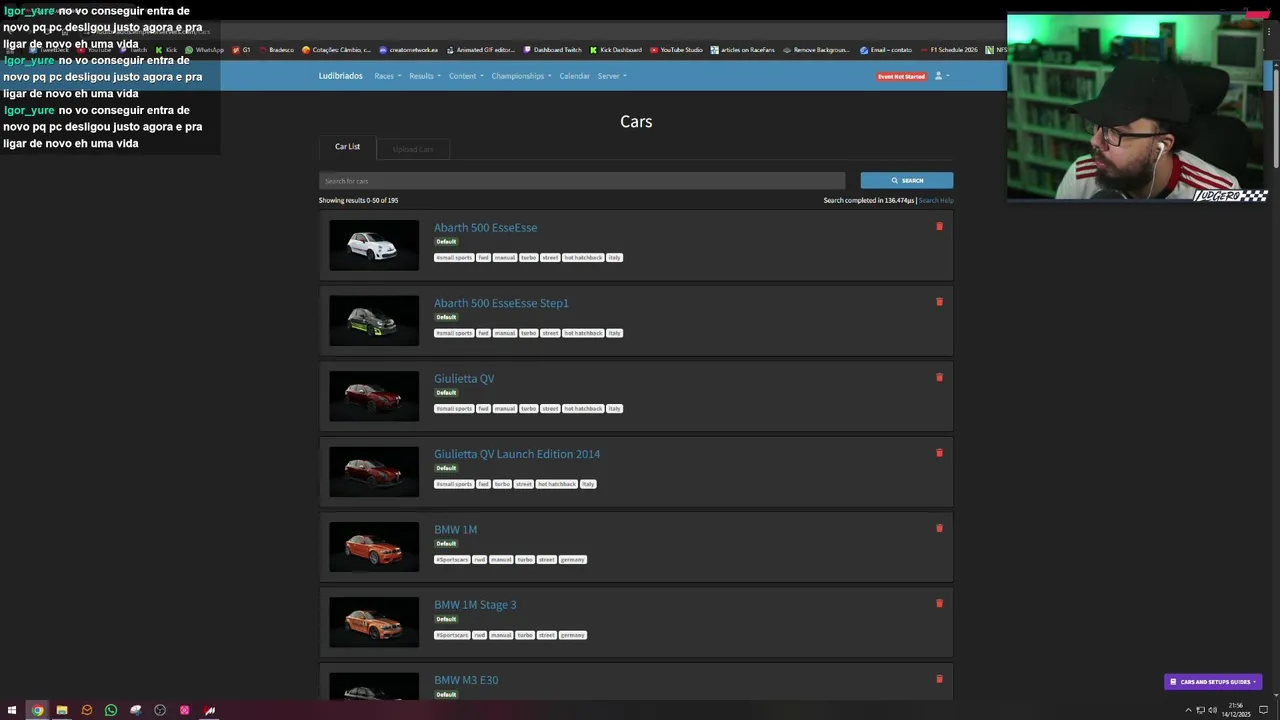The image size is (1280, 720).
Task: Delete the BMW M3 E30 car
Action: pos(939,679)
